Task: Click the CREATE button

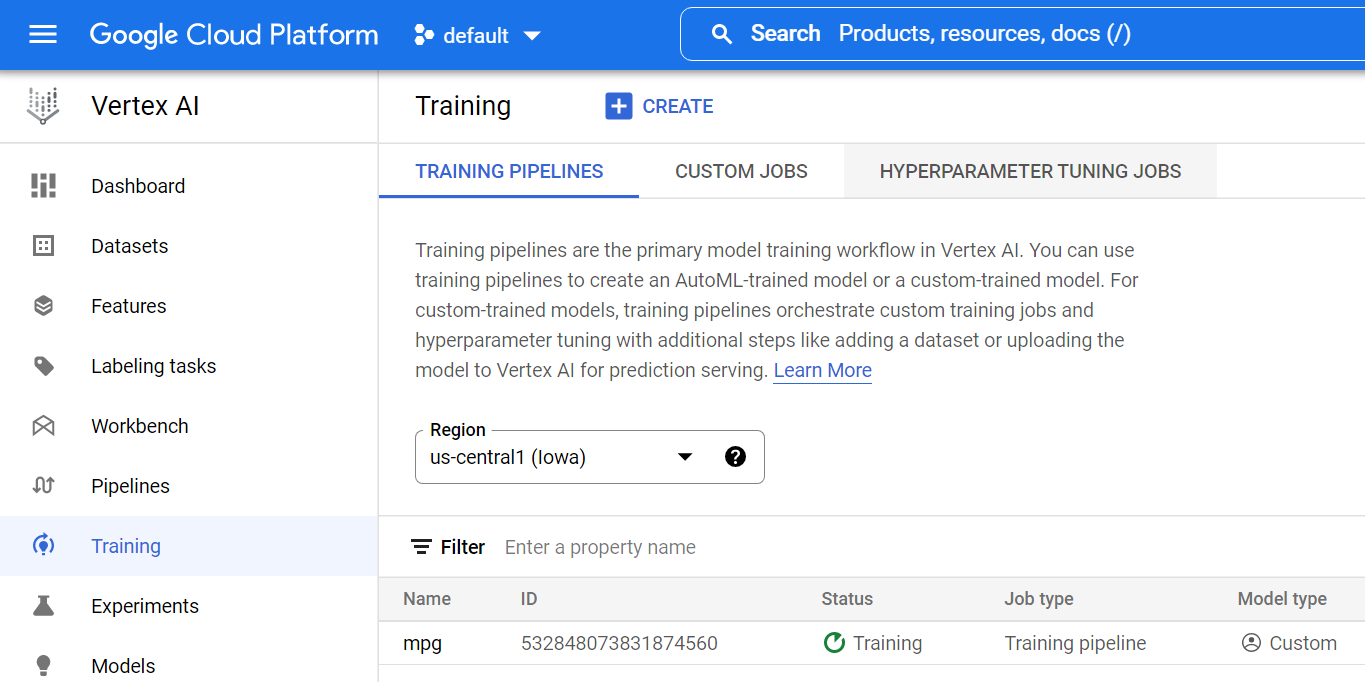Action: point(660,106)
